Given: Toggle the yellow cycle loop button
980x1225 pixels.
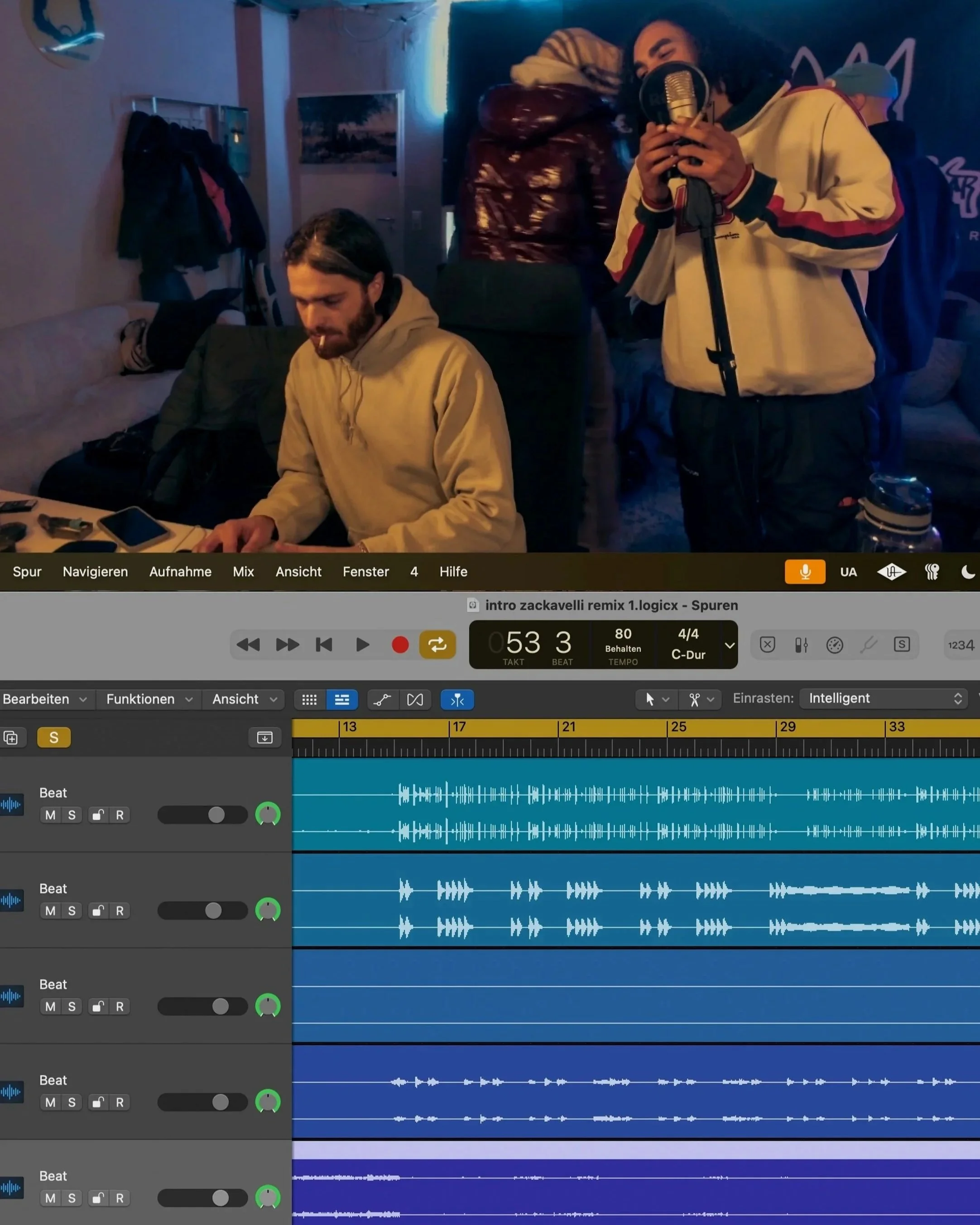Looking at the screenshot, I should (437, 645).
